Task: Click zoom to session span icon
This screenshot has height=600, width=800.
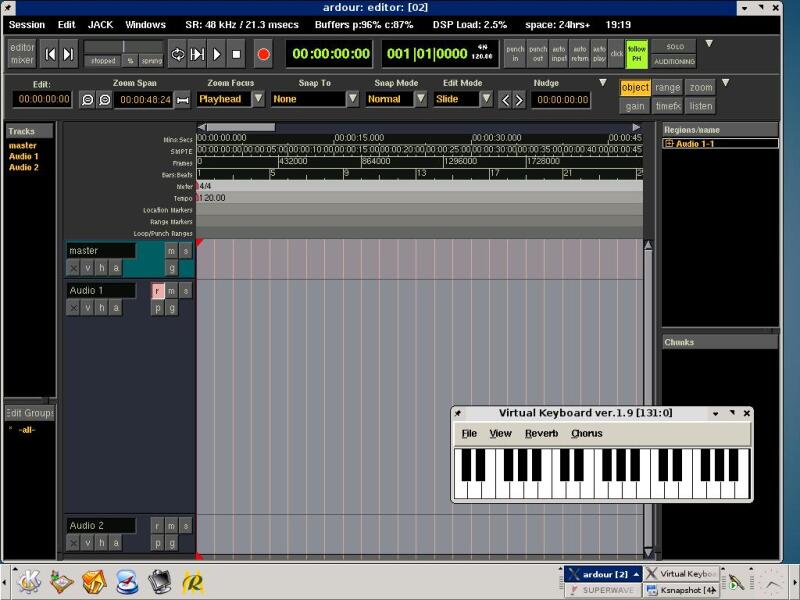Action: tap(182, 100)
